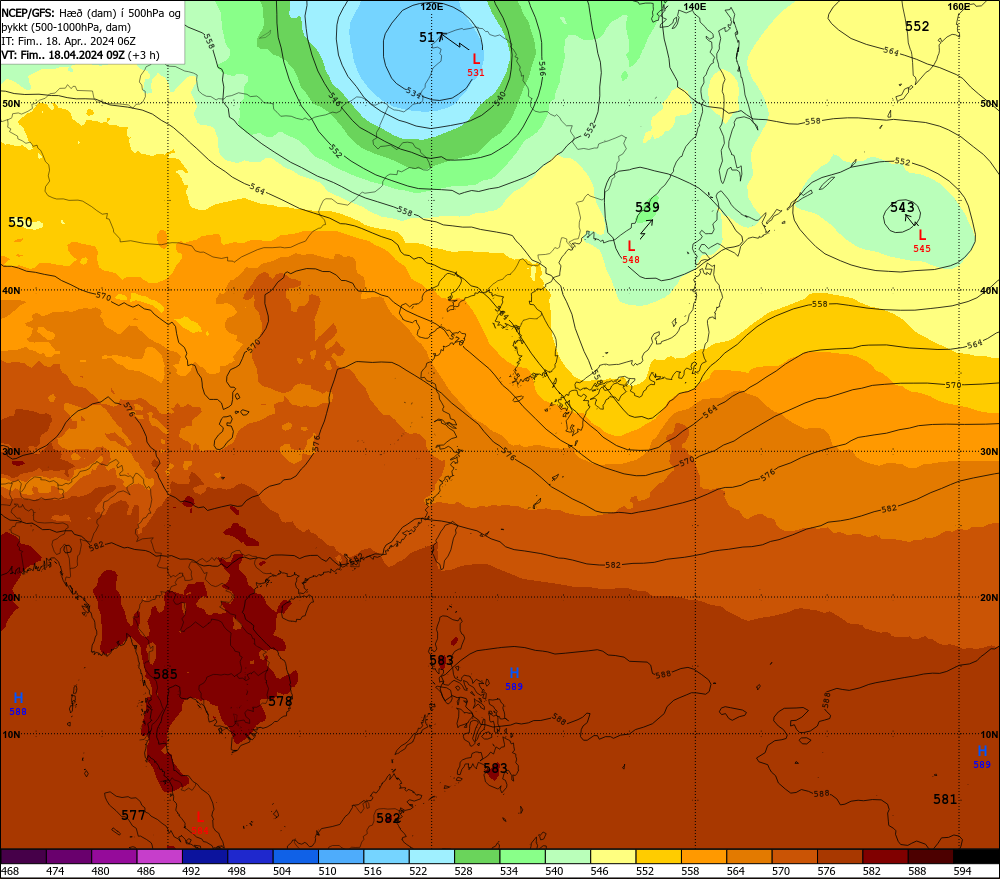
Task: Click the green legend swatch above 528
Action: pos(477,856)
